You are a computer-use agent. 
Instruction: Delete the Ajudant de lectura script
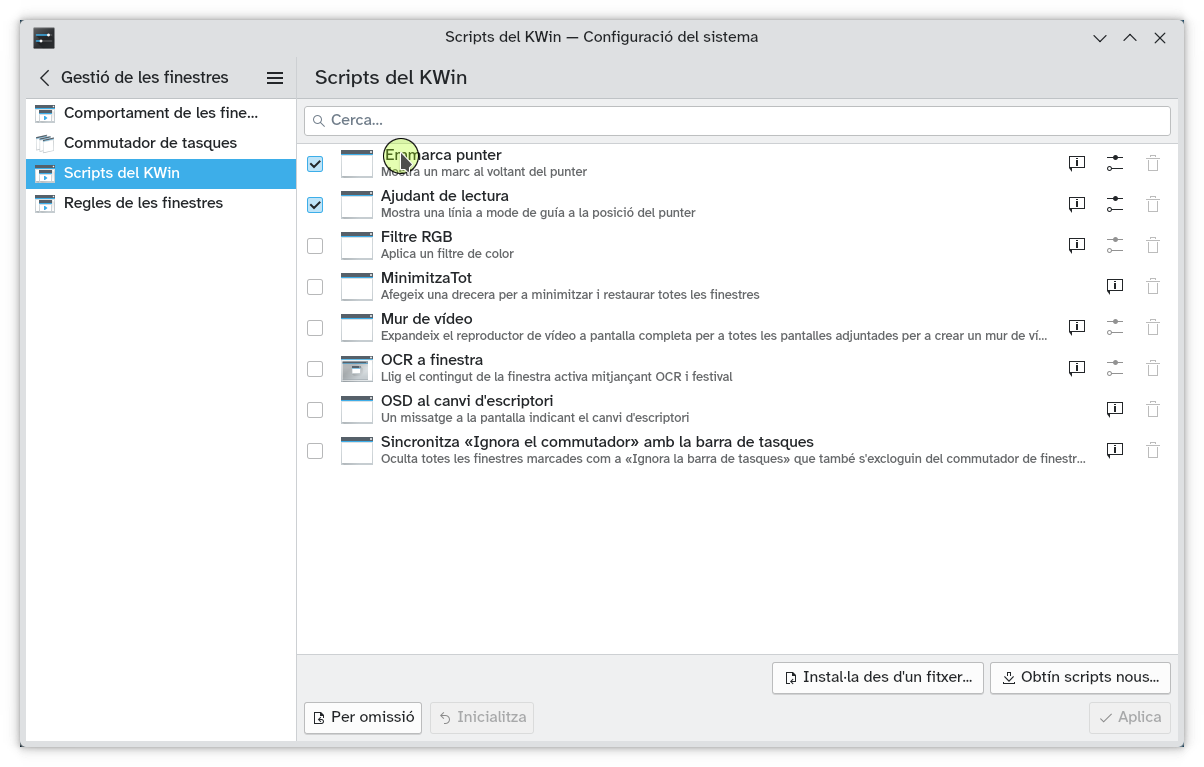(1153, 204)
